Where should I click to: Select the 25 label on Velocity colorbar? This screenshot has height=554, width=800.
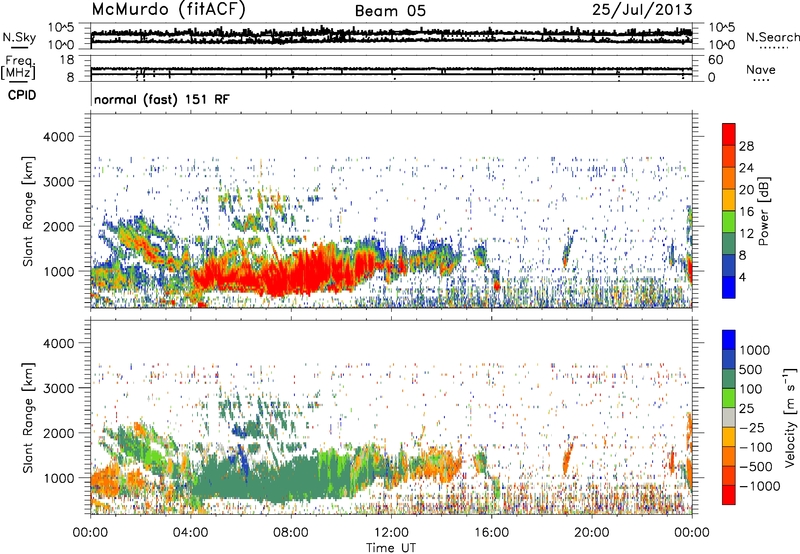(747, 408)
